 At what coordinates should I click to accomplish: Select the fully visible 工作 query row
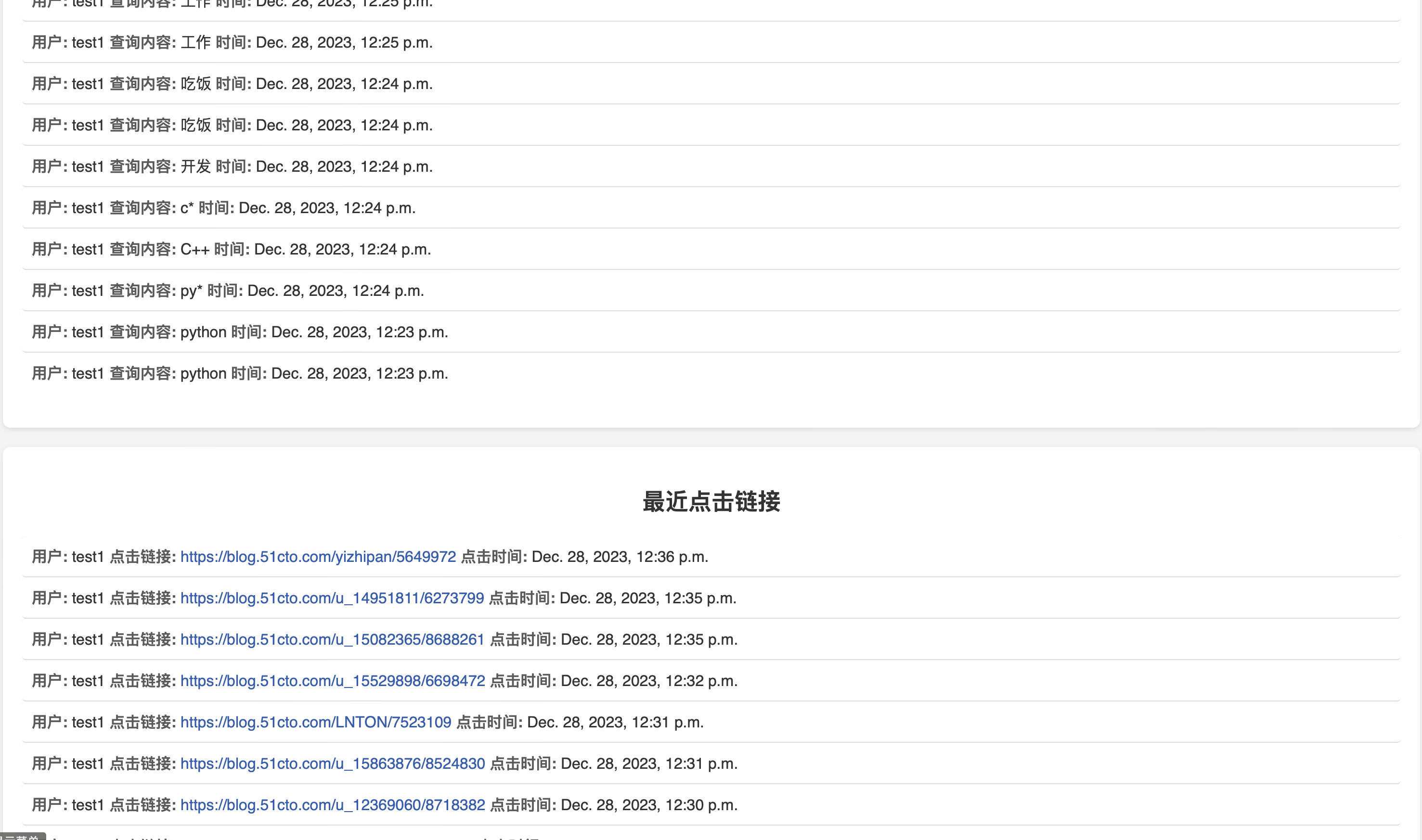pyautogui.click(x=232, y=43)
